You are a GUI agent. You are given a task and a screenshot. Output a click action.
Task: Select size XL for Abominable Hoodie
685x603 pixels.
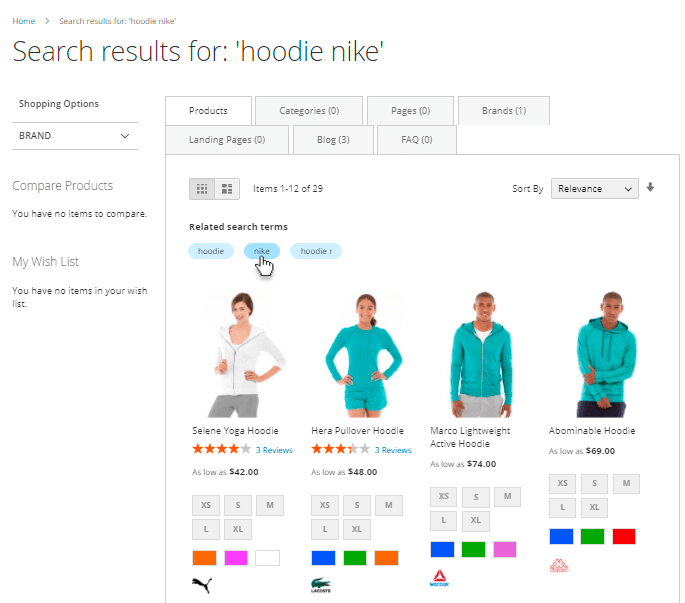[594, 507]
